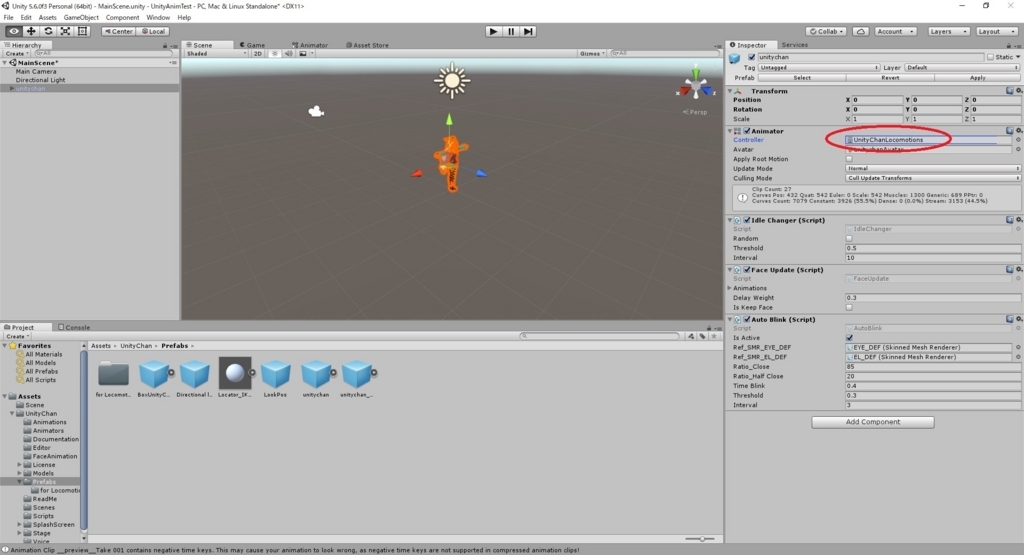Uncheck the Is Active checkbox
The height and width of the screenshot is (555, 1024).
click(849, 338)
